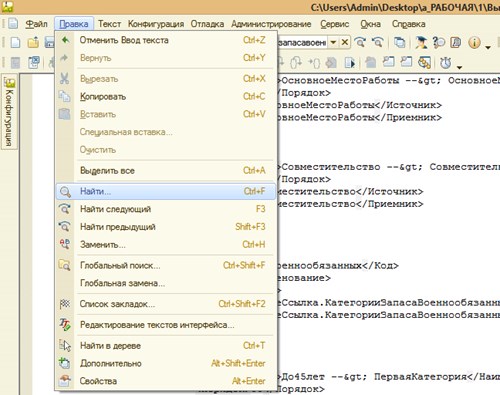This screenshot has width=500, height=395.
Task: Click document icon left of Файл menu
Action: pos(13,24)
